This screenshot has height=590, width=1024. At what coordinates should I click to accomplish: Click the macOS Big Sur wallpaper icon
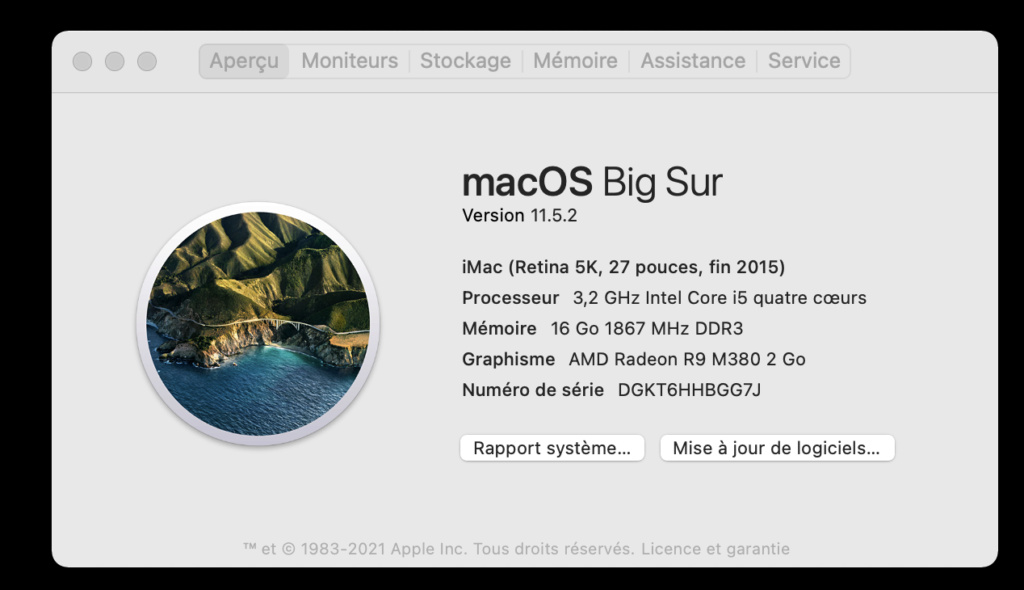coord(258,323)
